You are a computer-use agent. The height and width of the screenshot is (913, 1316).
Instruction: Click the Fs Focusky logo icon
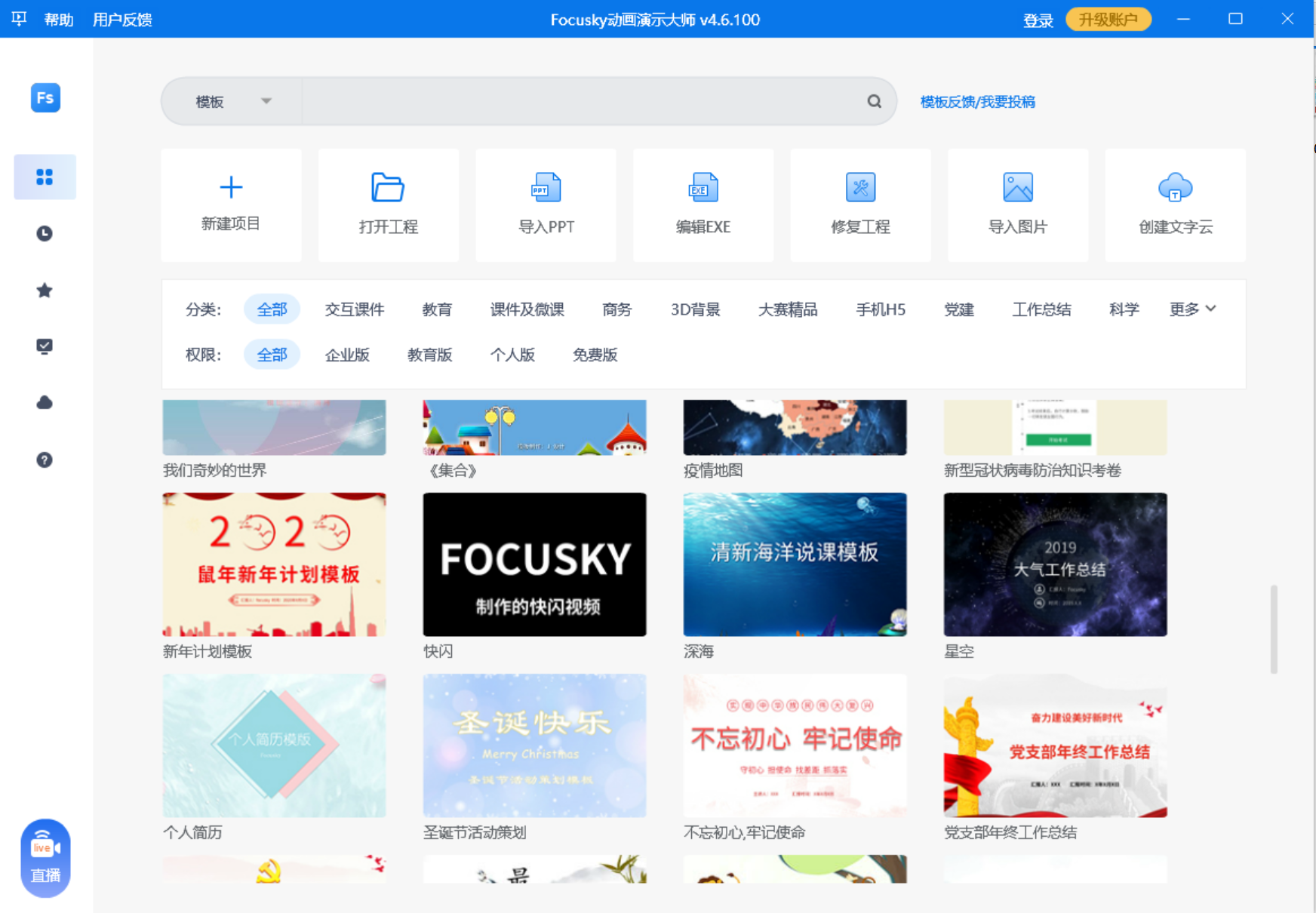(45, 97)
